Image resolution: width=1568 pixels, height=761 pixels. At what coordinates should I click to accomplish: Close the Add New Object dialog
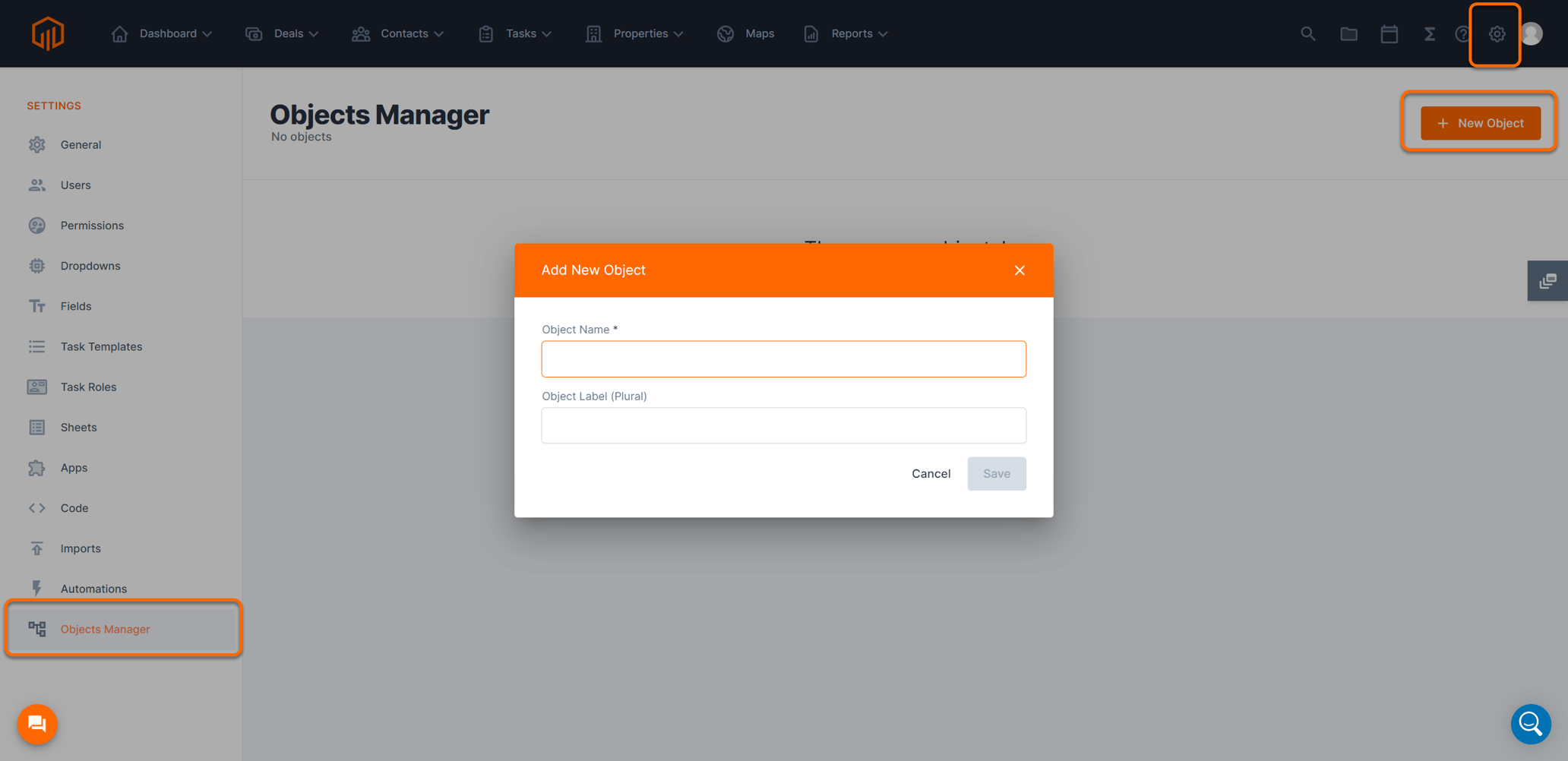pos(1020,270)
